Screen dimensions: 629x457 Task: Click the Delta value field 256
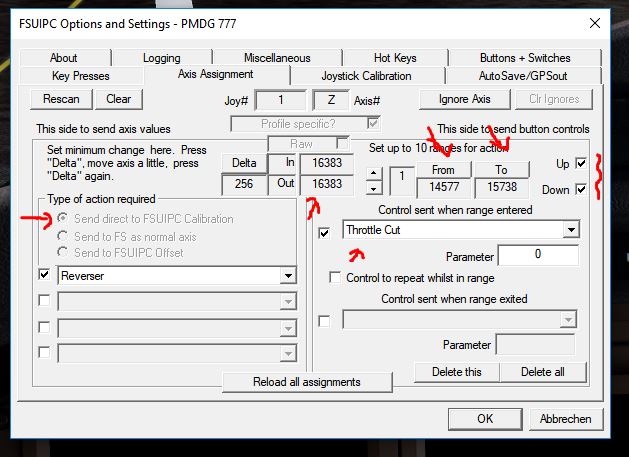coord(244,184)
